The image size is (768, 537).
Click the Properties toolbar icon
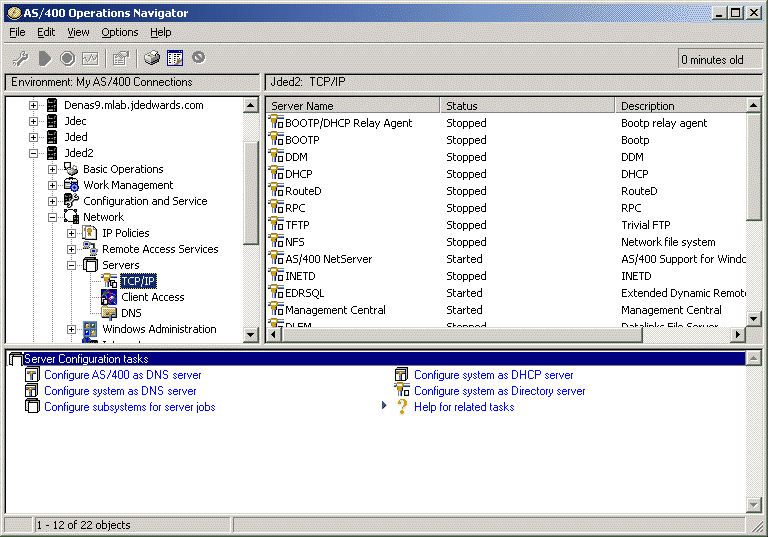point(121,59)
